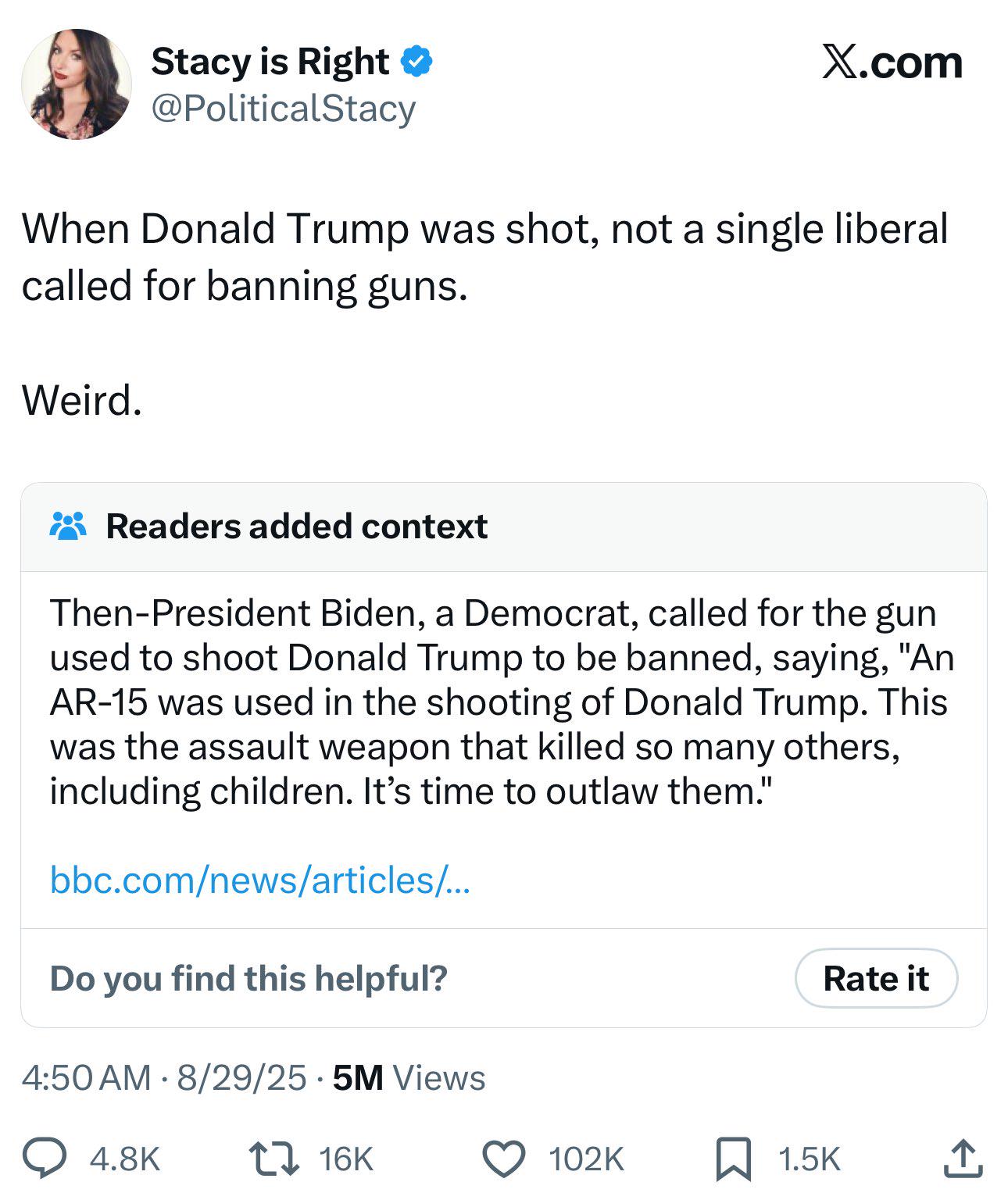View the 5M Views analytics

409,1078
